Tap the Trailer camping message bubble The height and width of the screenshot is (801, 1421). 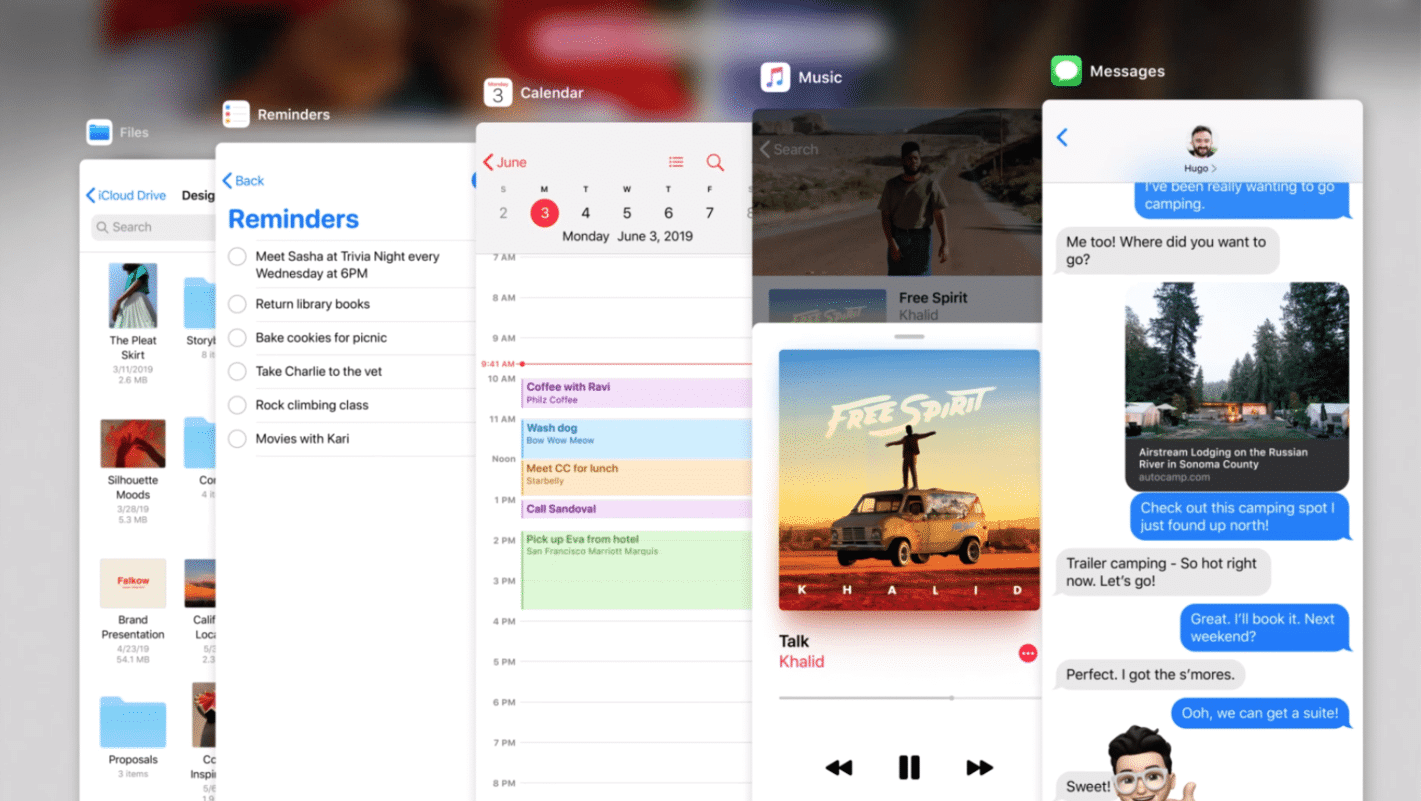(1162, 572)
